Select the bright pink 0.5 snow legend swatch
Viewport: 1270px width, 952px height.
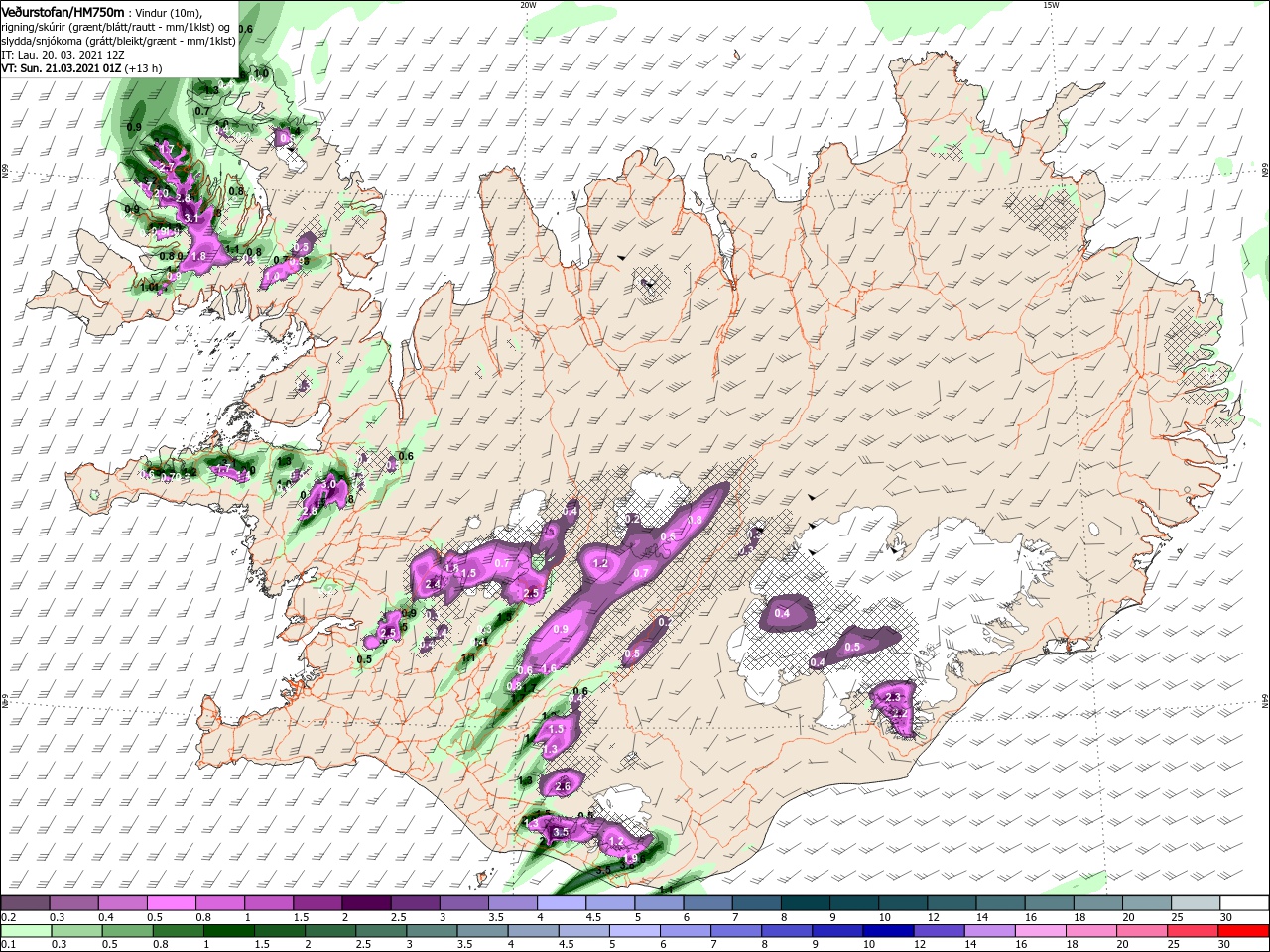click(171, 903)
